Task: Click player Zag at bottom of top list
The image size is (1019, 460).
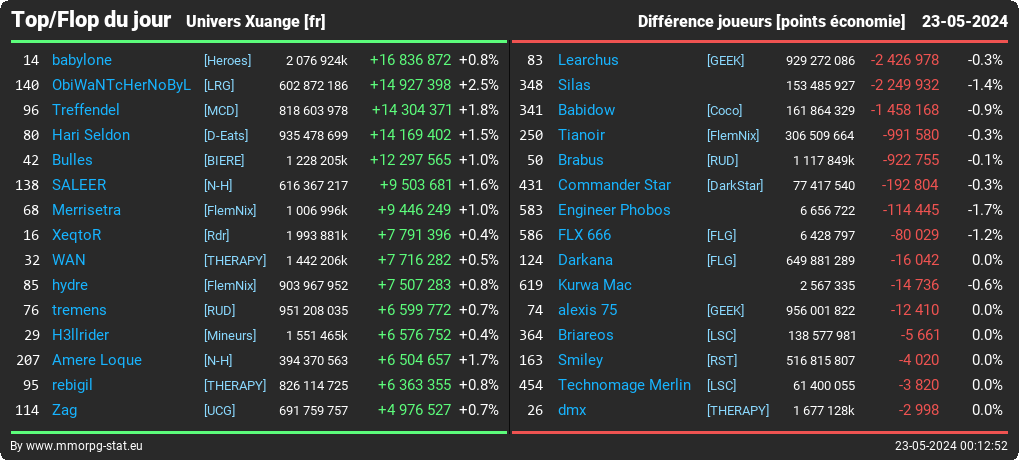Action: (64, 411)
